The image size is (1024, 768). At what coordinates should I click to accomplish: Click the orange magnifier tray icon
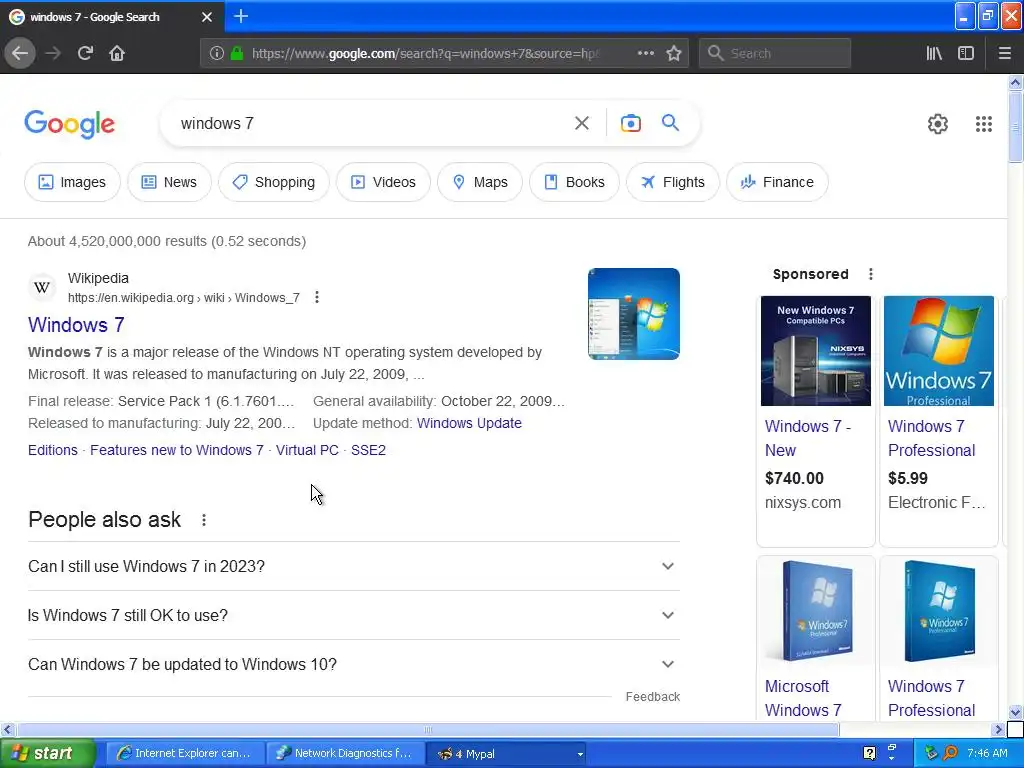(x=950, y=753)
